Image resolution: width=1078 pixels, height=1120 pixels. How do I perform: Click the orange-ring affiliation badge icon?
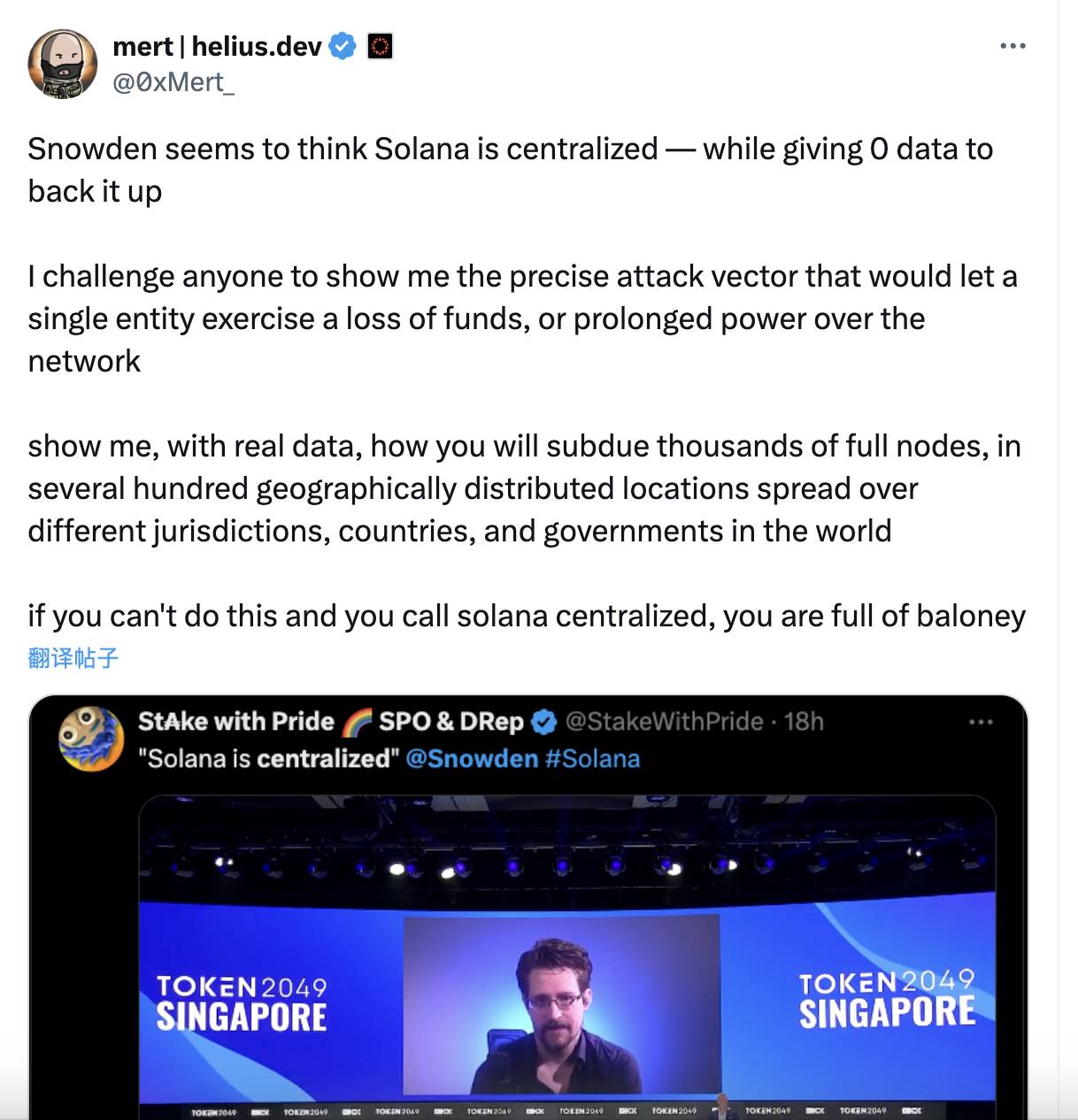[380, 46]
